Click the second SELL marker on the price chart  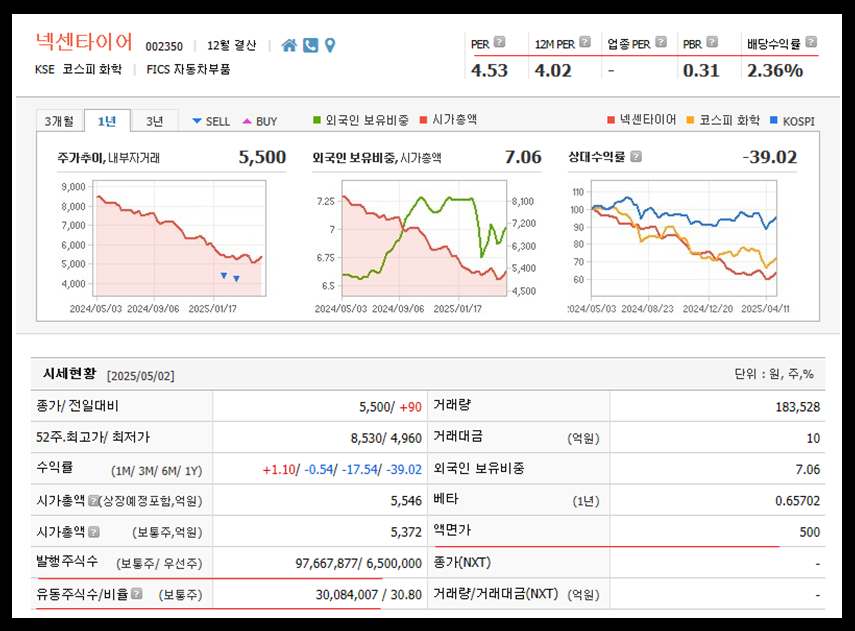click(236, 279)
